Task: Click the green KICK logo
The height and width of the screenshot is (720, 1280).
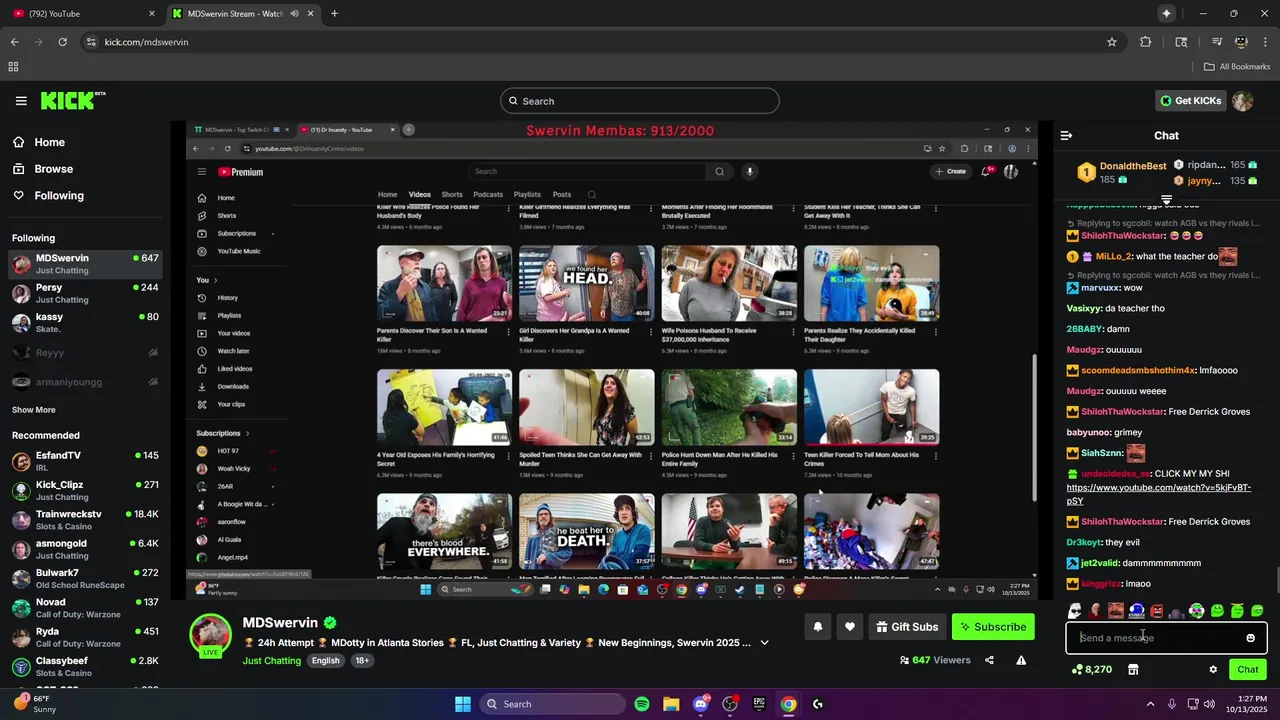Action: tap(72, 100)
